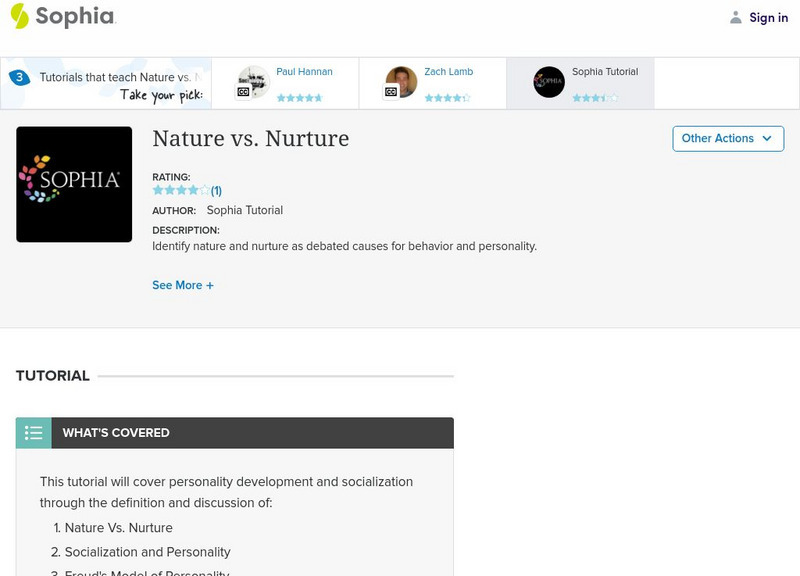Click the Sophia Tutorial avatar icon in tabs
800x576 pixels.
point(549,82)
